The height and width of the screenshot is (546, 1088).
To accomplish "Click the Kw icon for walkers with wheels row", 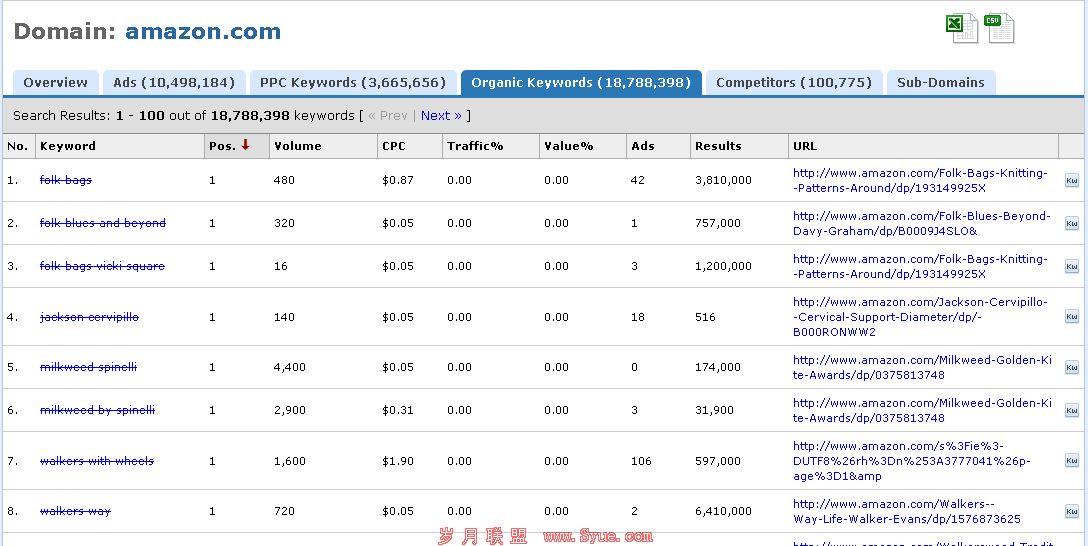I will pos(1071,461).
